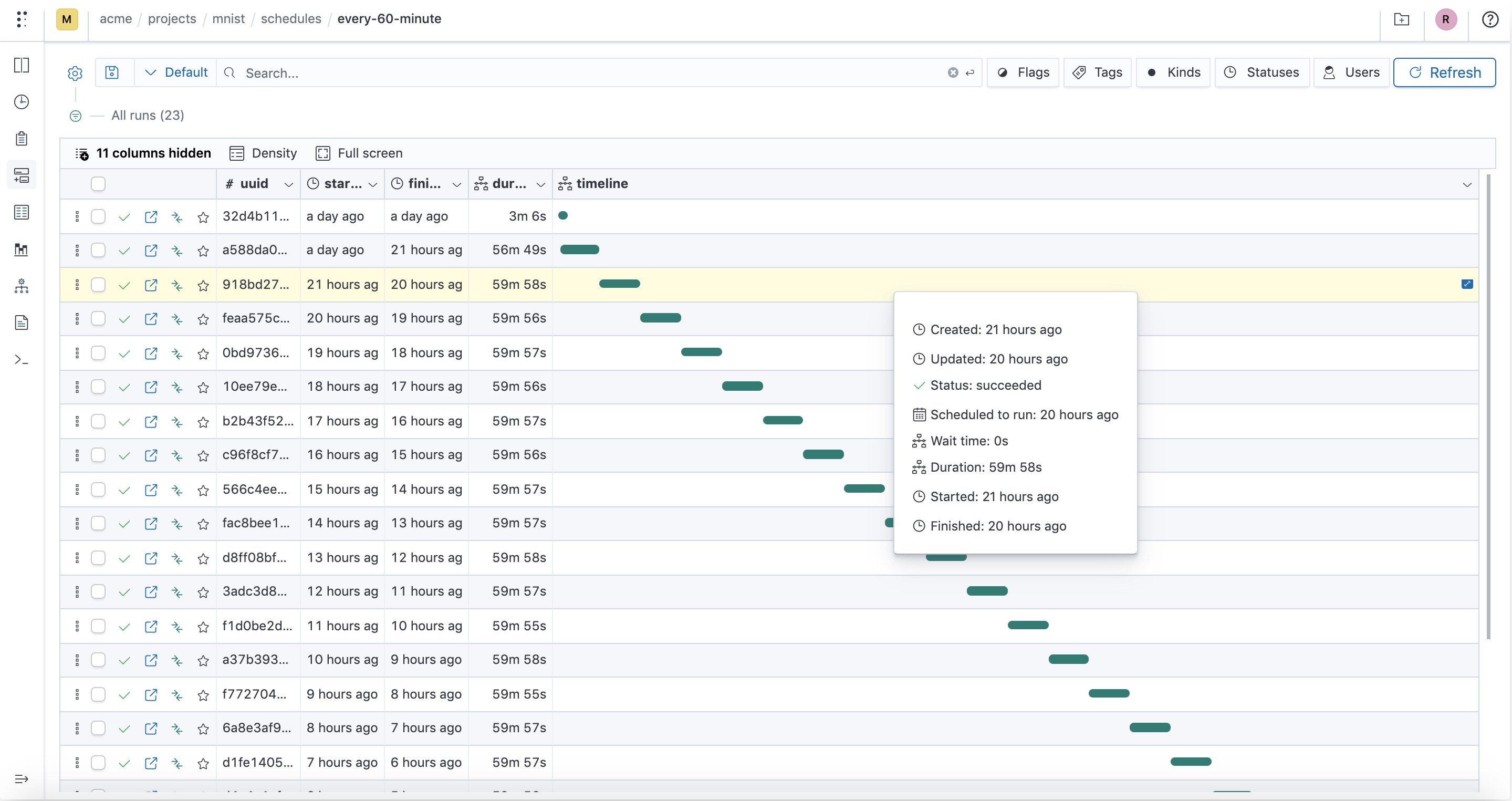Open the app launcher dots icon
Screen dimensions: 1512x801
click(x=22, y=19)
